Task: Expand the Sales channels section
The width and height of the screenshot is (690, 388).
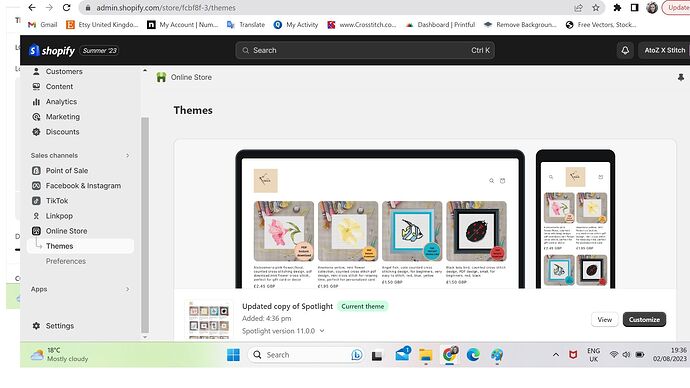Action: 128,156
